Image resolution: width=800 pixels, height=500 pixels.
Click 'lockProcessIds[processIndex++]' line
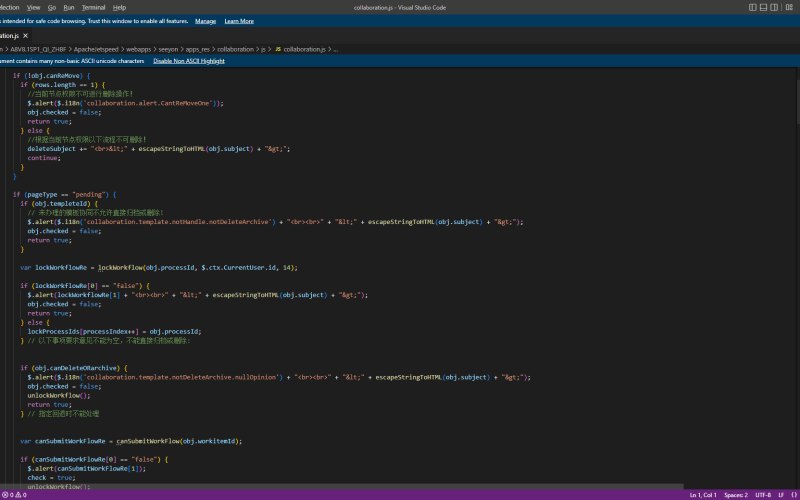tap(114, 332)
